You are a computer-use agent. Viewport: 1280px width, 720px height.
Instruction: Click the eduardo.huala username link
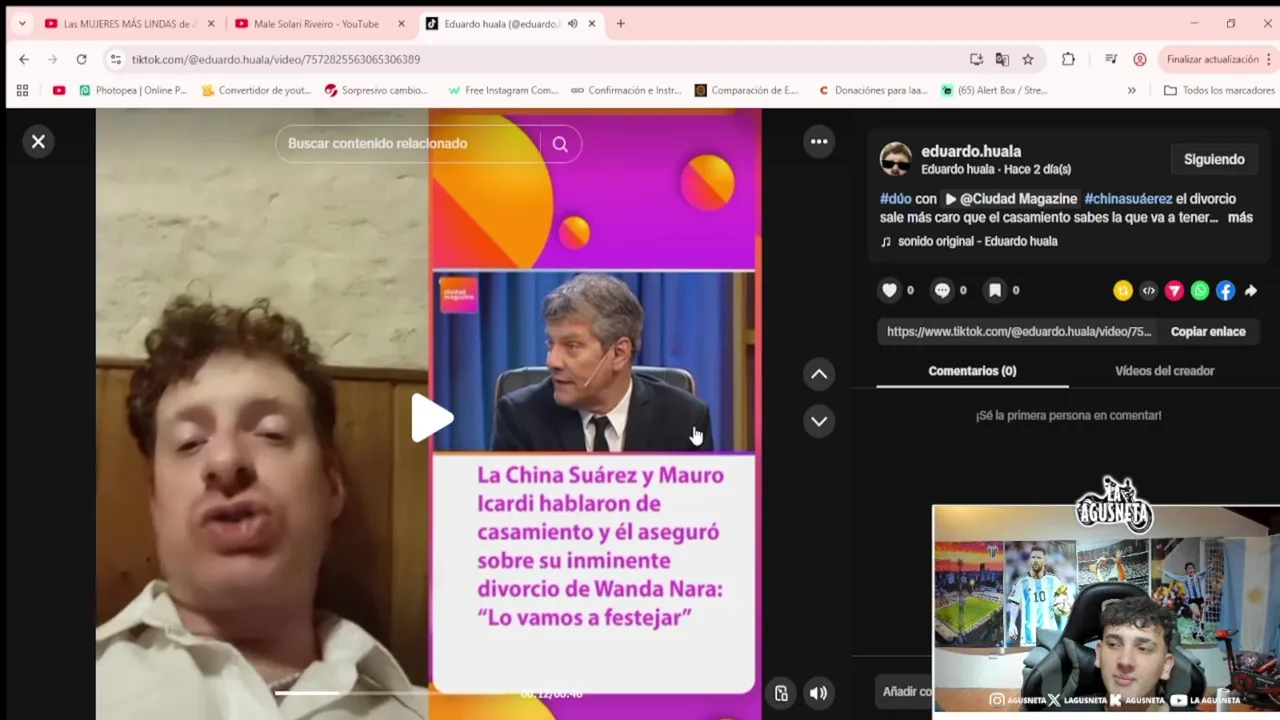pyautogui.click(x=970, y=151)
